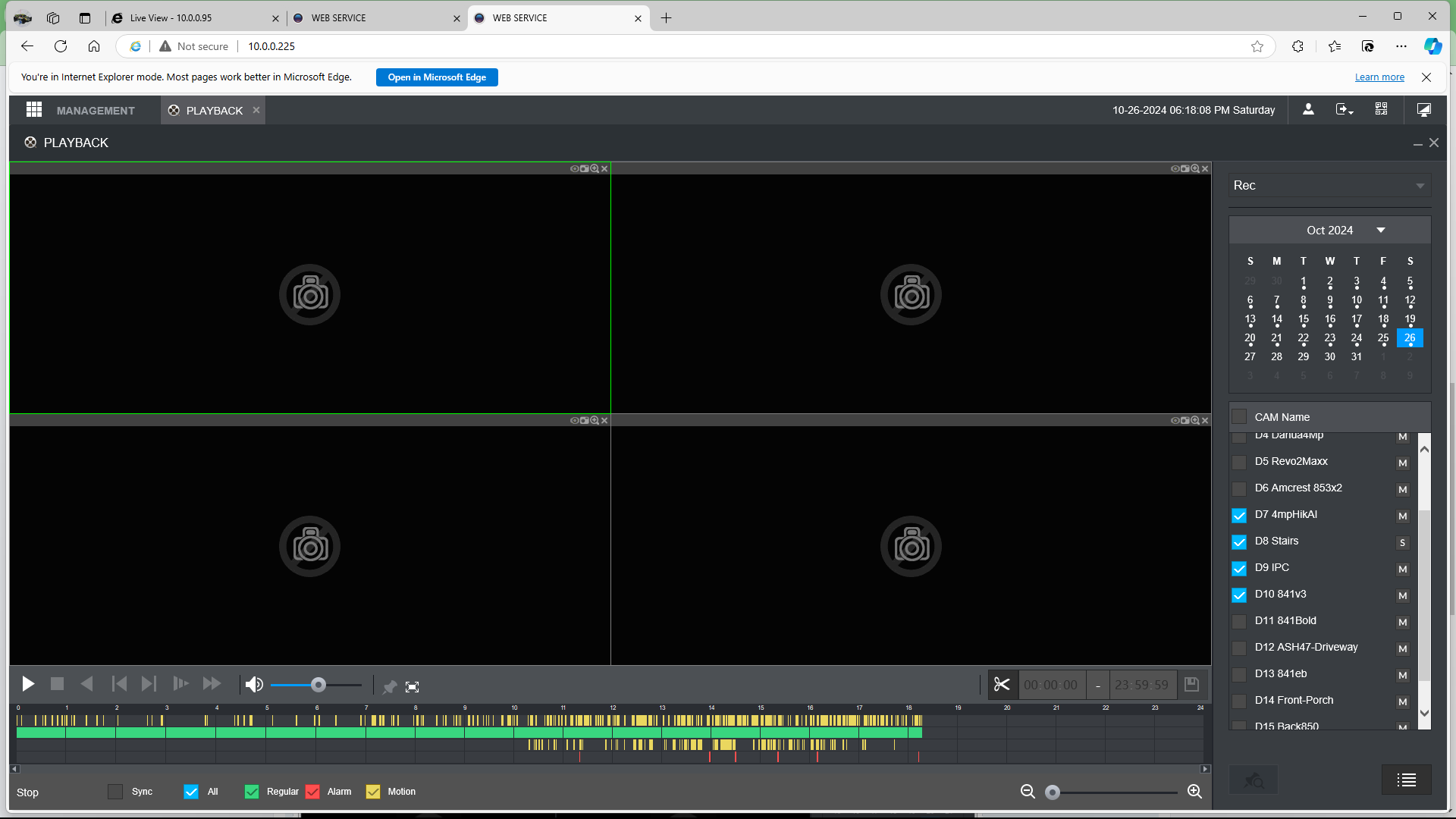Open the file list view icon
The height and width of the screenshot is (819, 1456).
tap(1407, 780)
